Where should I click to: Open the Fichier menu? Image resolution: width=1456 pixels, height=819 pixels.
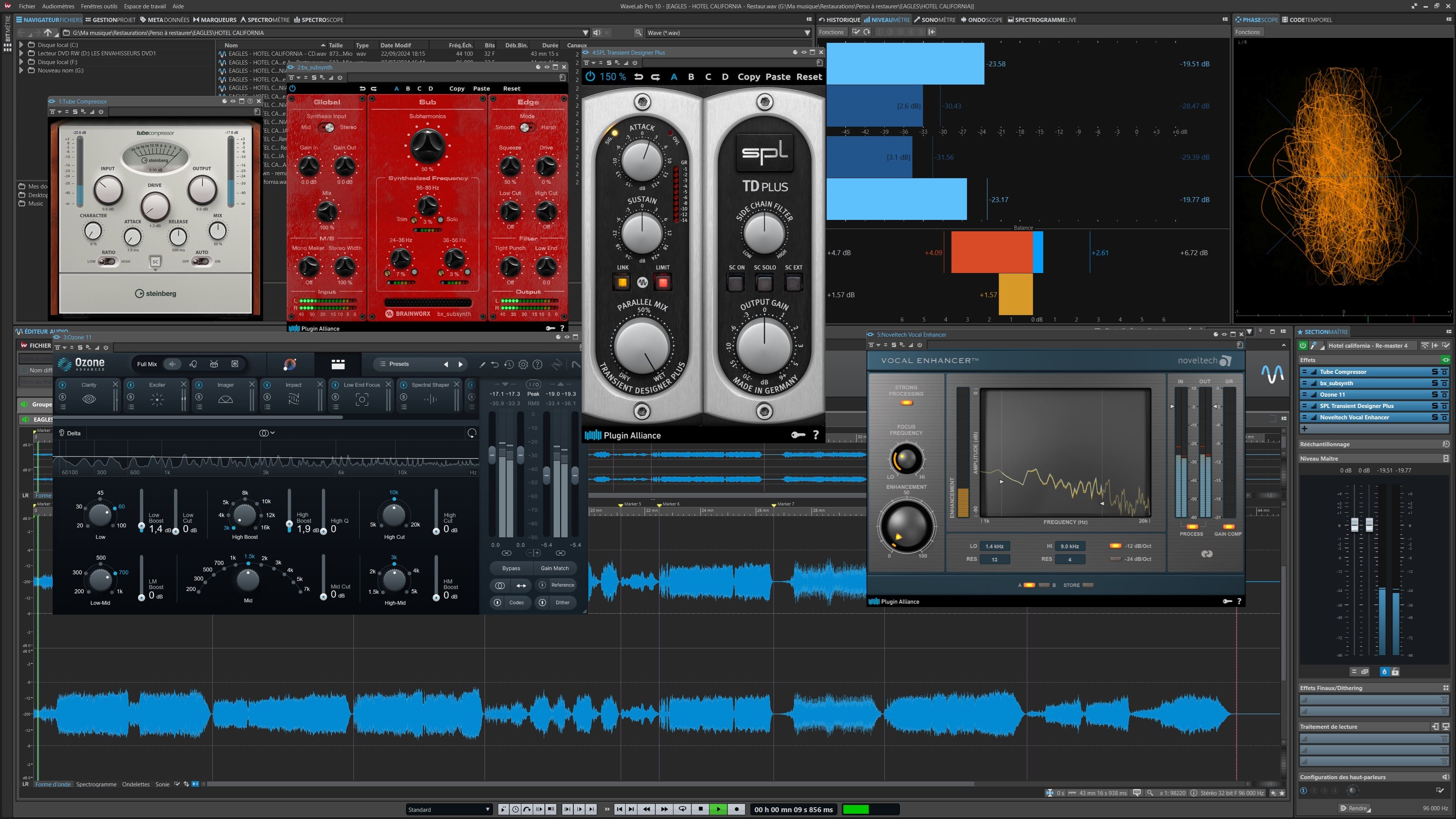(27, 6)
